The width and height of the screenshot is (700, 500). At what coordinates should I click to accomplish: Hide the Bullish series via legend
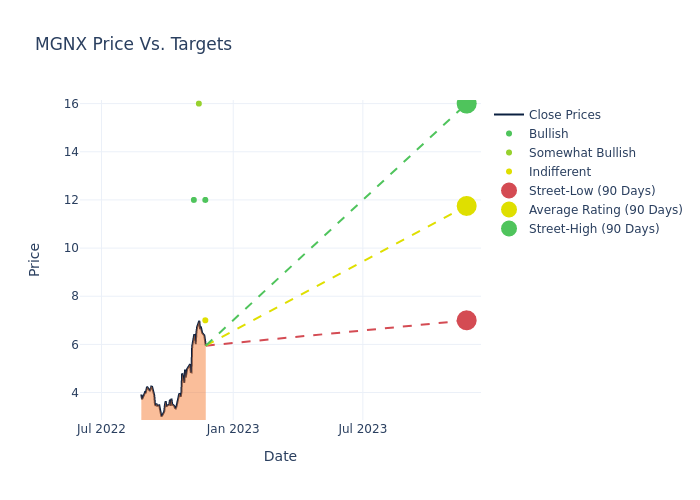coord(548,134)
